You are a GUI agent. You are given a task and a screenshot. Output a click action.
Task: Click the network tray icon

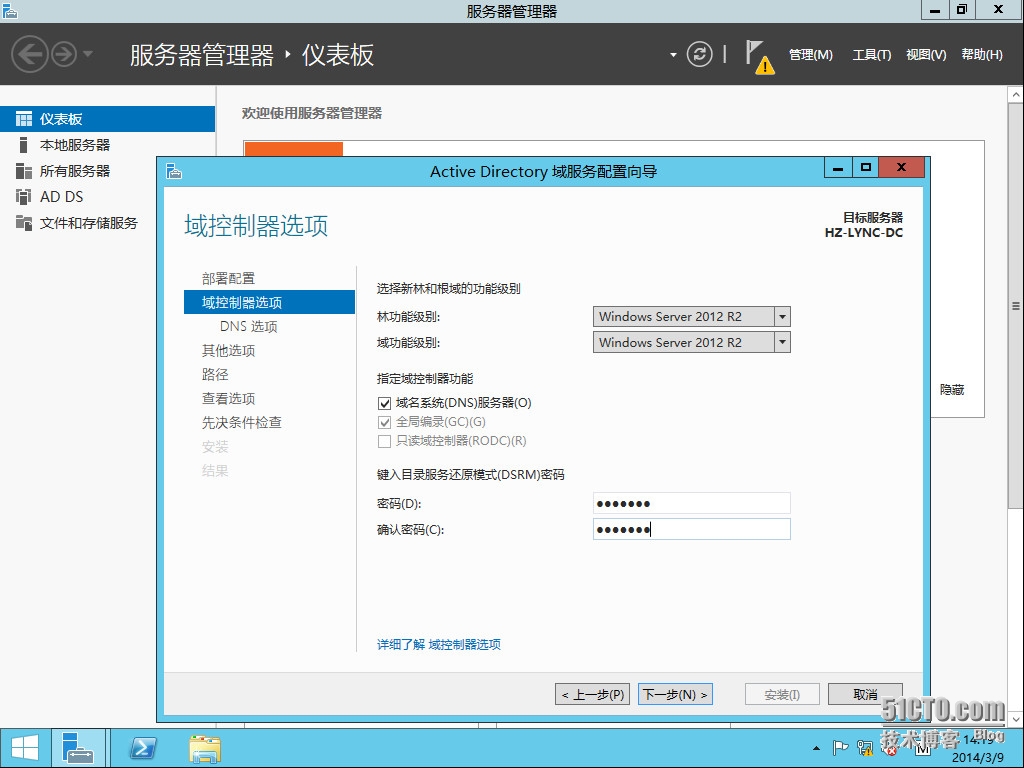(x=865, y=748)
